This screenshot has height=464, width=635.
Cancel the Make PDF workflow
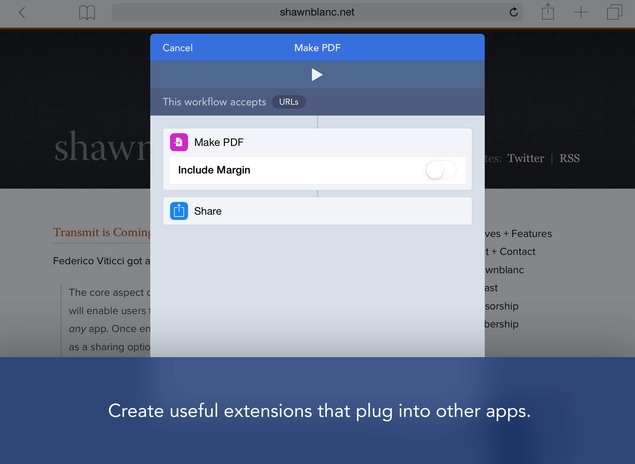pos(177,48)
